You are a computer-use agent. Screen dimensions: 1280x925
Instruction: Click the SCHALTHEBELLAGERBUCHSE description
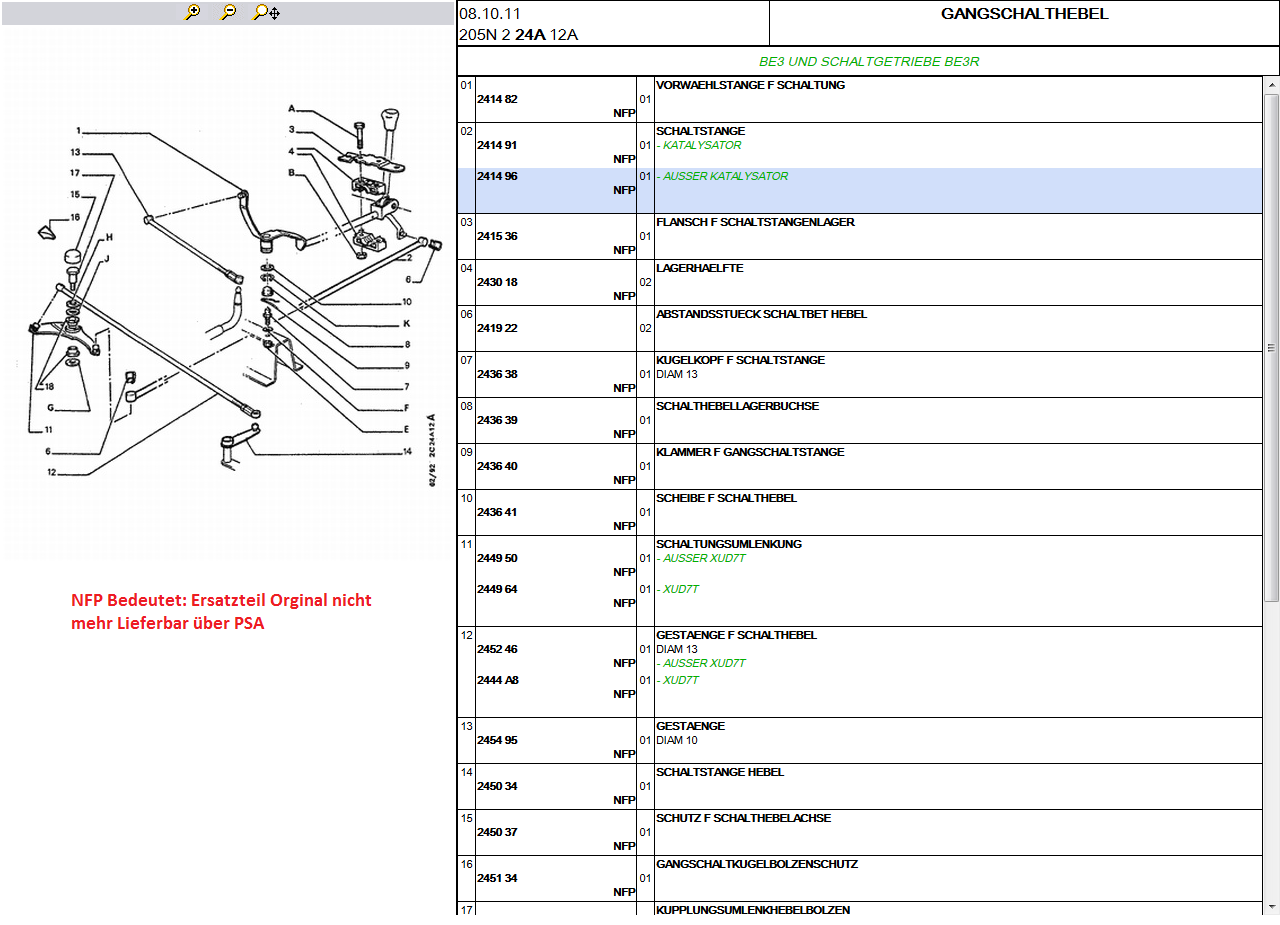coord(737,406)
